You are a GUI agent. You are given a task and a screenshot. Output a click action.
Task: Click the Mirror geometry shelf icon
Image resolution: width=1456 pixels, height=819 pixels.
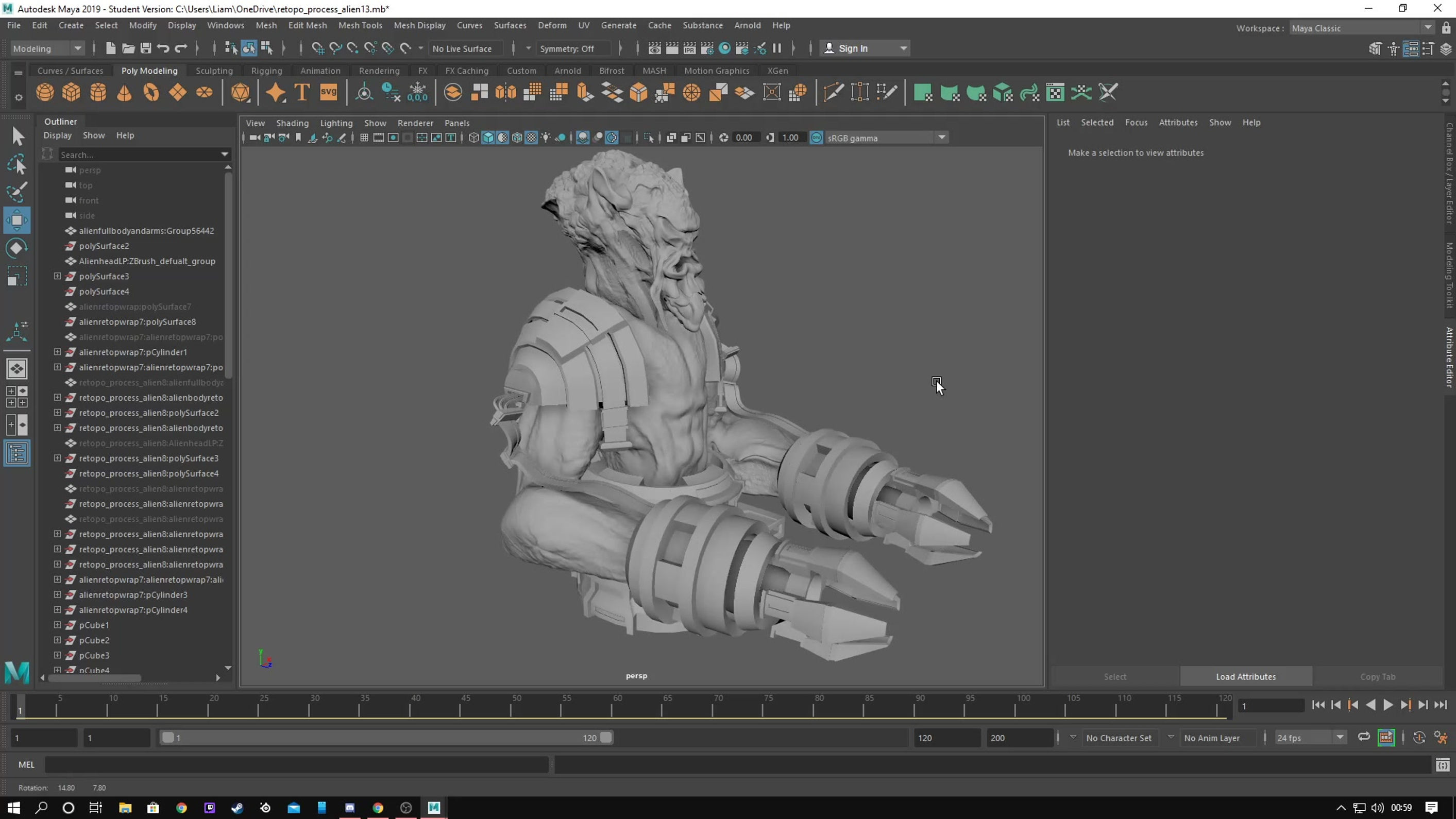tap(506, 92)
